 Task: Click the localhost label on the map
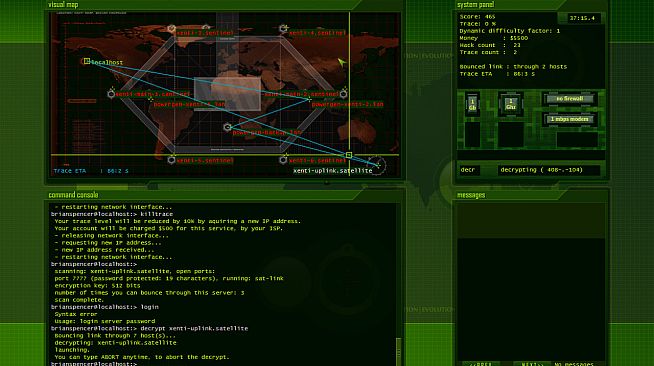point(107,63)
